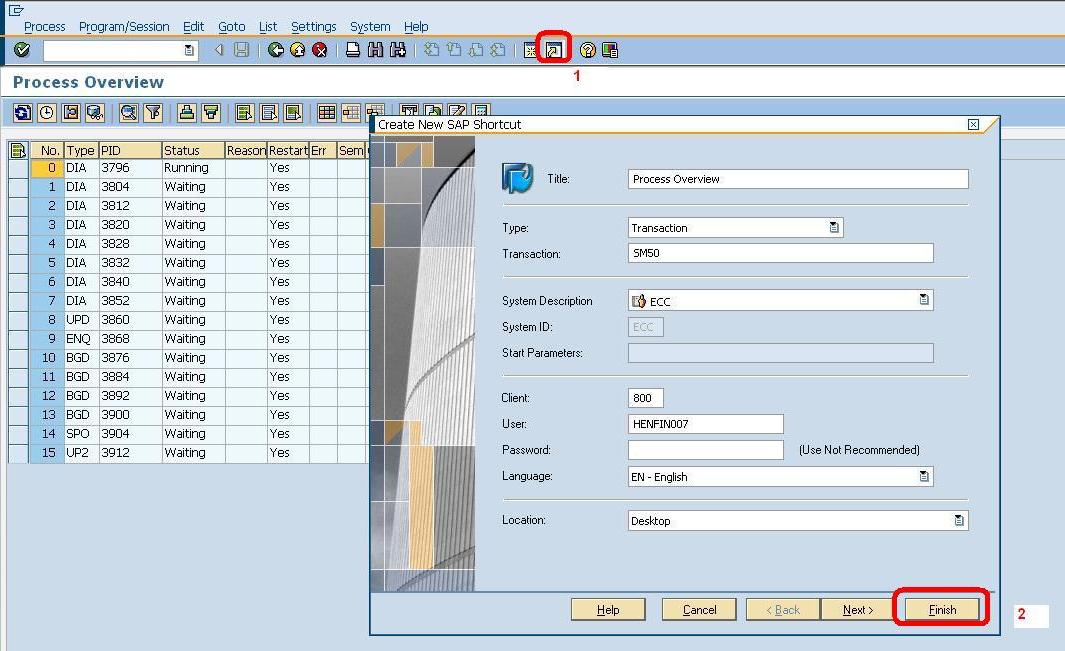This screenshot has width=1065, height=651.
Task: Open the Language dropdown showing EN - English
Action: coord(925,476)
